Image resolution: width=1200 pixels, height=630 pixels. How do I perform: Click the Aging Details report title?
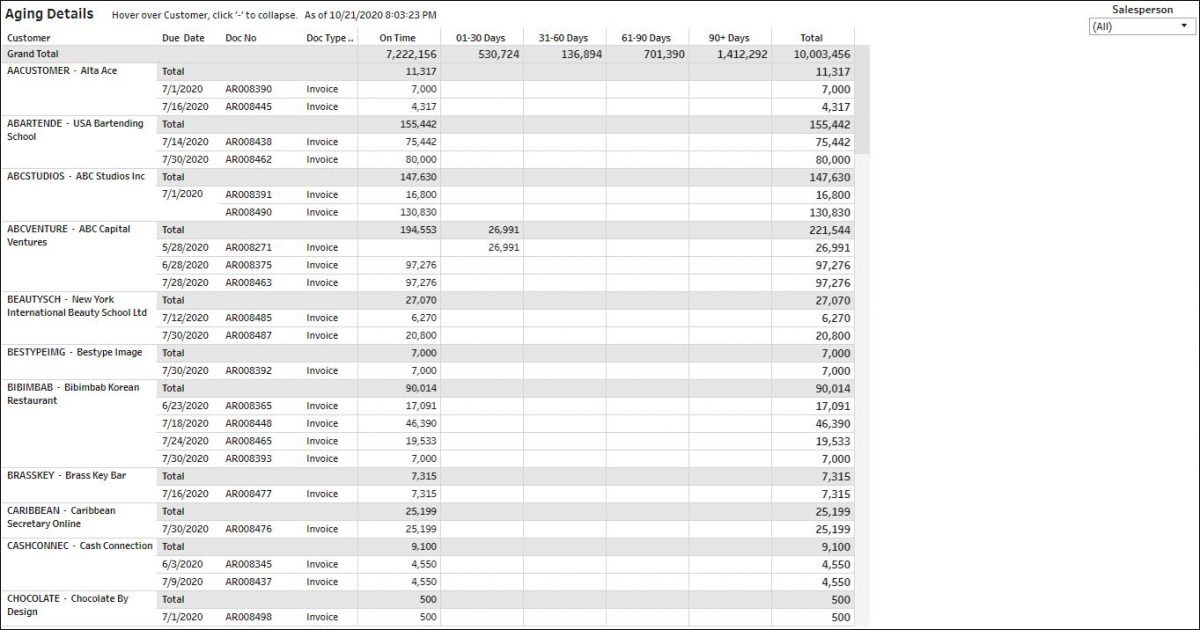pos(52,14)
